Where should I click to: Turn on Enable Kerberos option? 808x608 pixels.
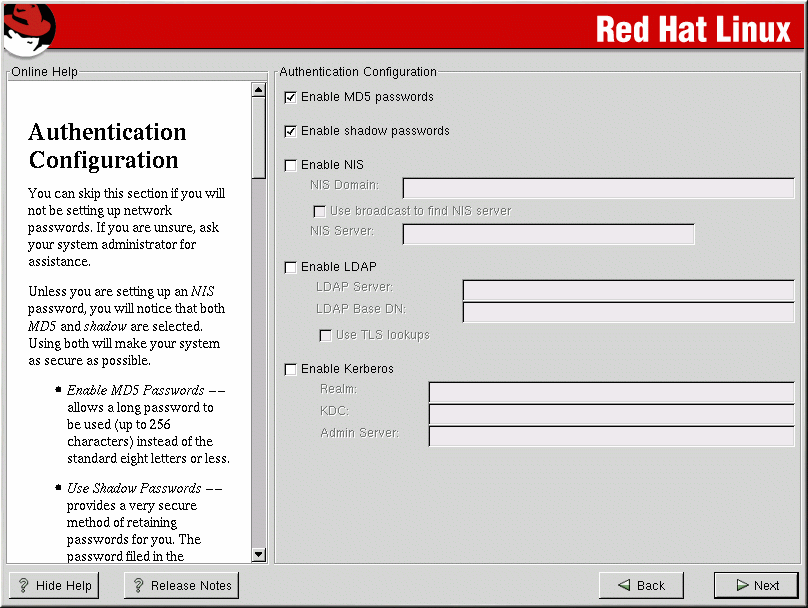coord(291,369)
